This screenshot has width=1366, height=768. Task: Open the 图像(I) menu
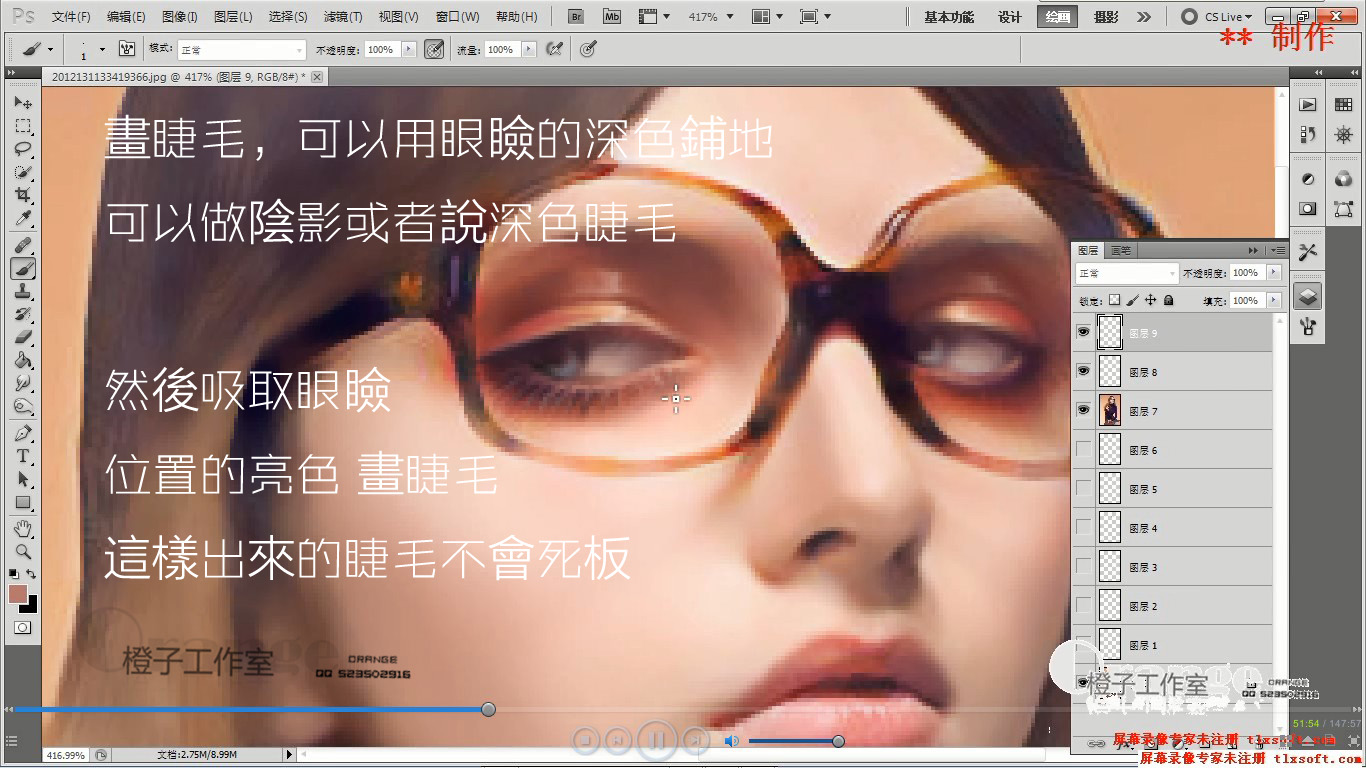[179, 17]
